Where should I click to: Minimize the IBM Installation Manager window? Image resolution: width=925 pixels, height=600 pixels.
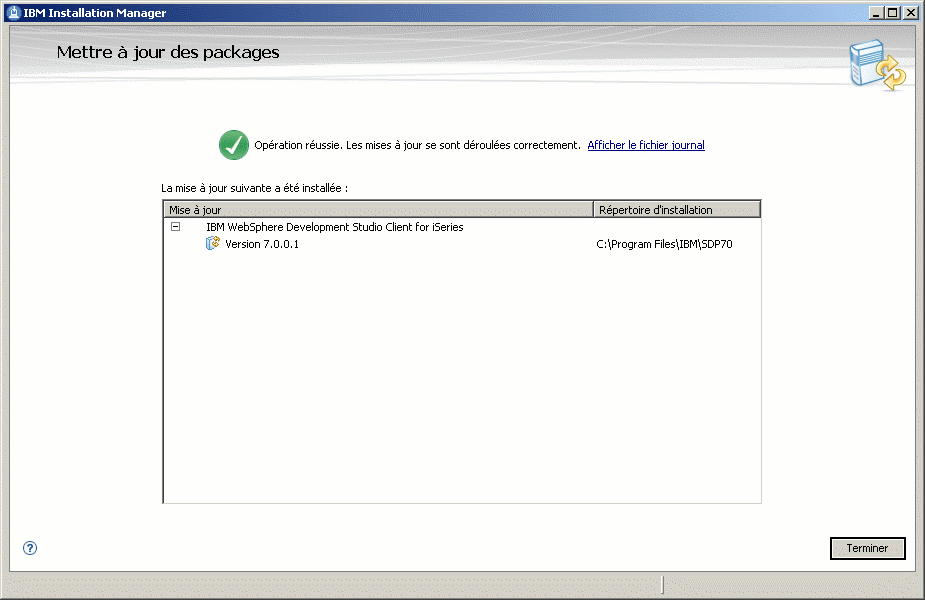point(877,12)
